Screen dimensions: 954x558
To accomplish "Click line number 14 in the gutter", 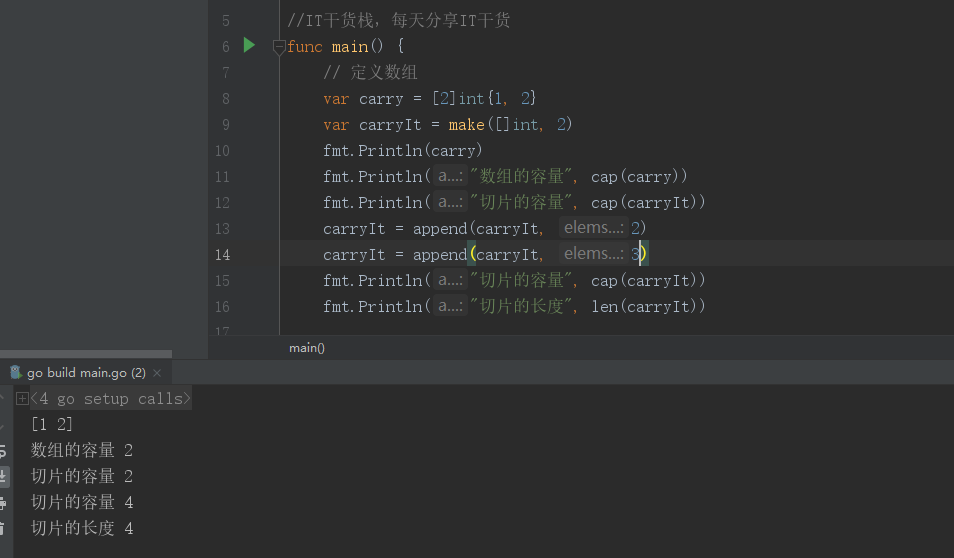I will [222, 255].
